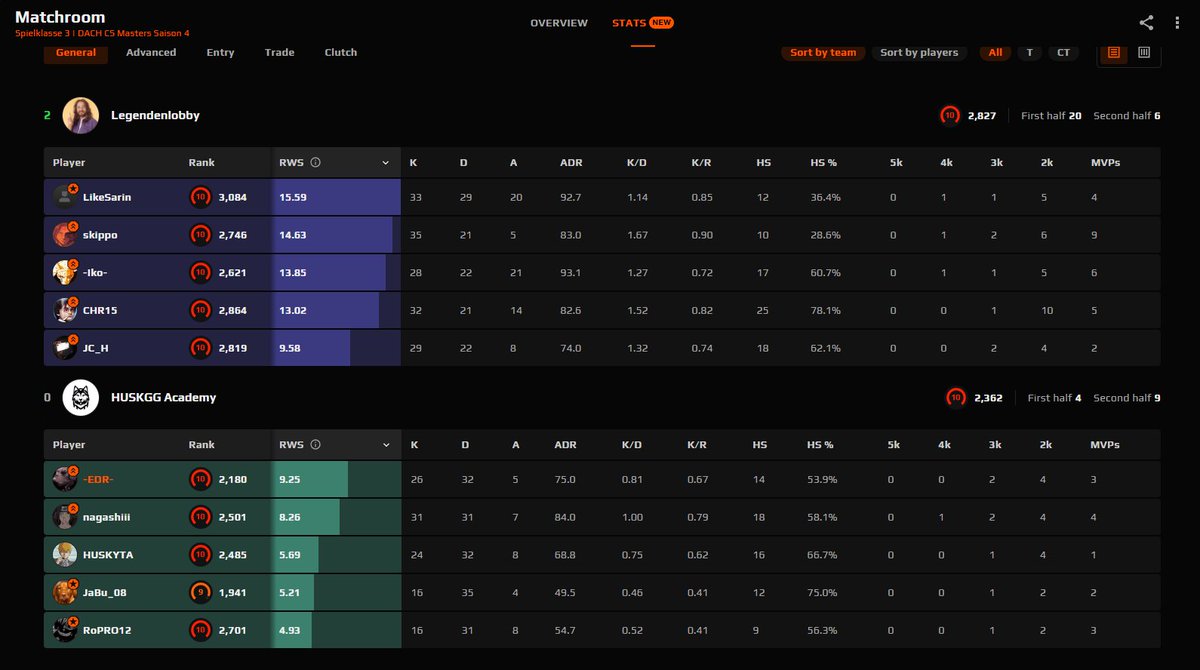
Task: Sort HUSKGG Academy table by HS % column
Action: pos(820,445)
